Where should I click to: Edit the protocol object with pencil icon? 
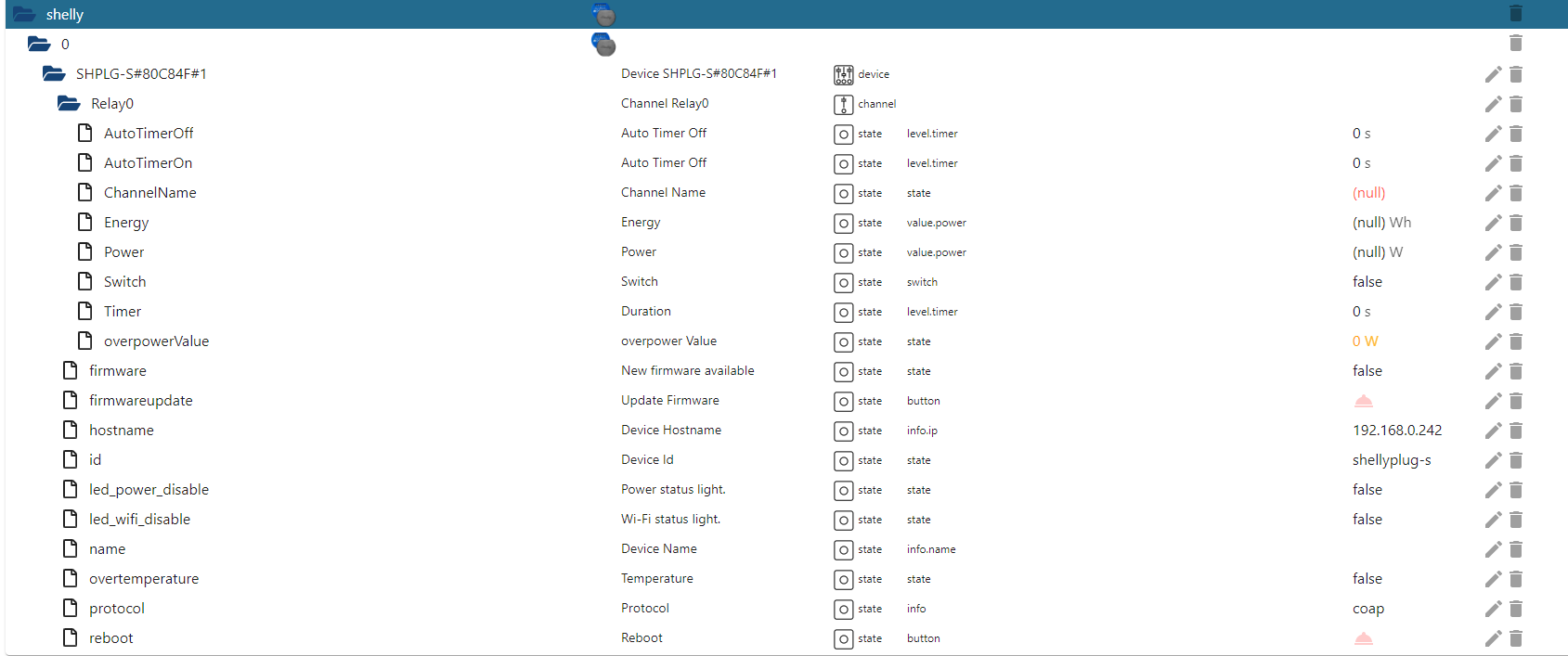[x=1493, y=609]
